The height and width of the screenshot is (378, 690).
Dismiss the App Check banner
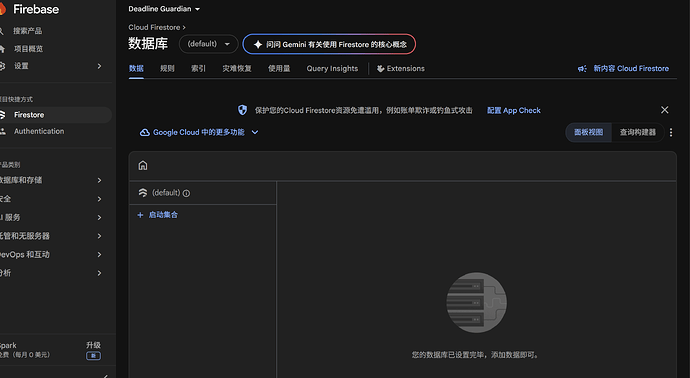coord(664,110)
